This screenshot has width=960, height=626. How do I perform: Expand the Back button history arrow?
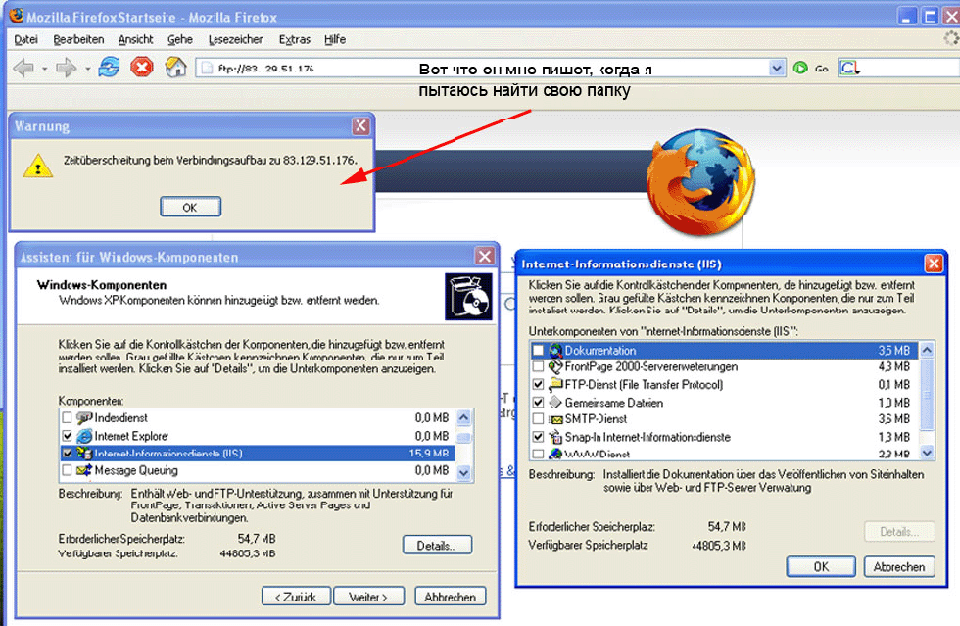[44, 69]
